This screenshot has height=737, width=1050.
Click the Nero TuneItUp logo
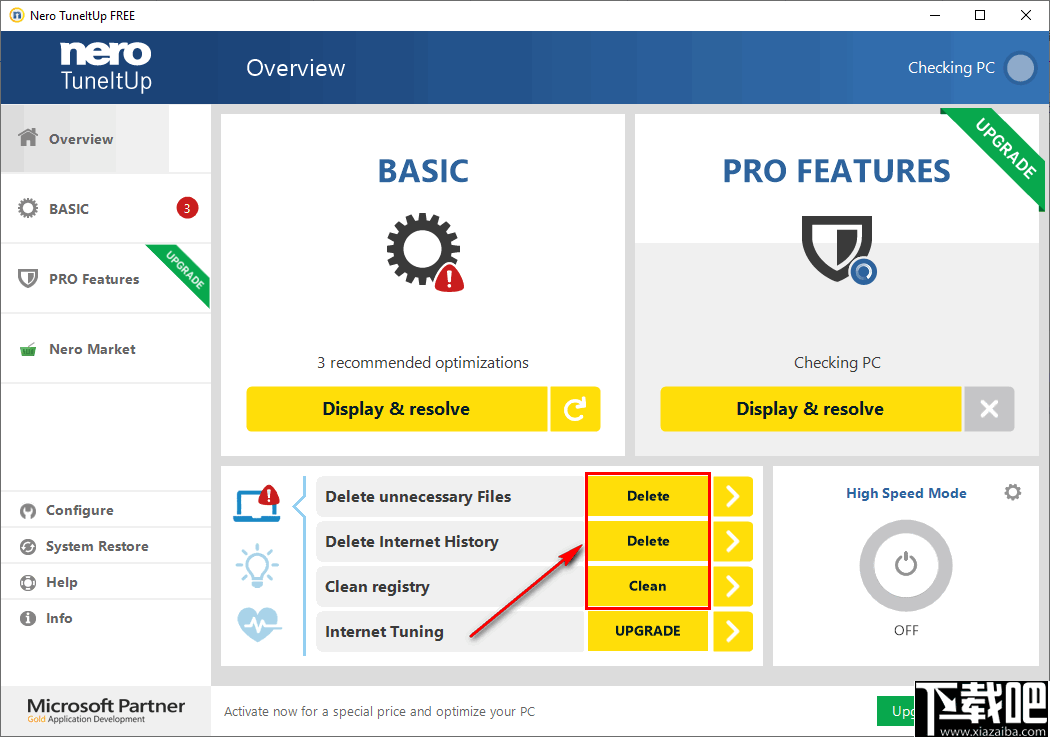[x=106, y=66]
